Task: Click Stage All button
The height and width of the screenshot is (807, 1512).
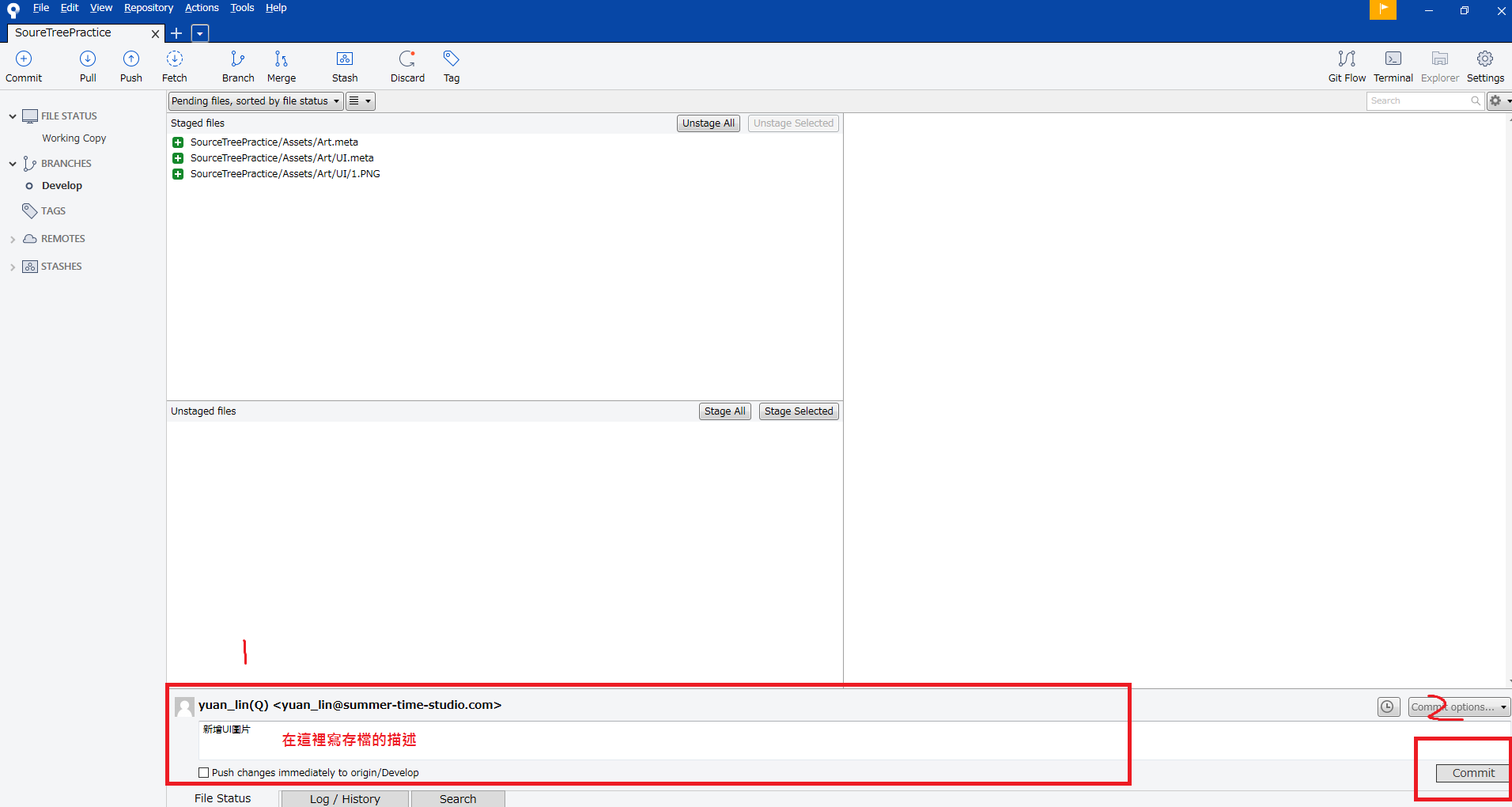Action: 724,411
